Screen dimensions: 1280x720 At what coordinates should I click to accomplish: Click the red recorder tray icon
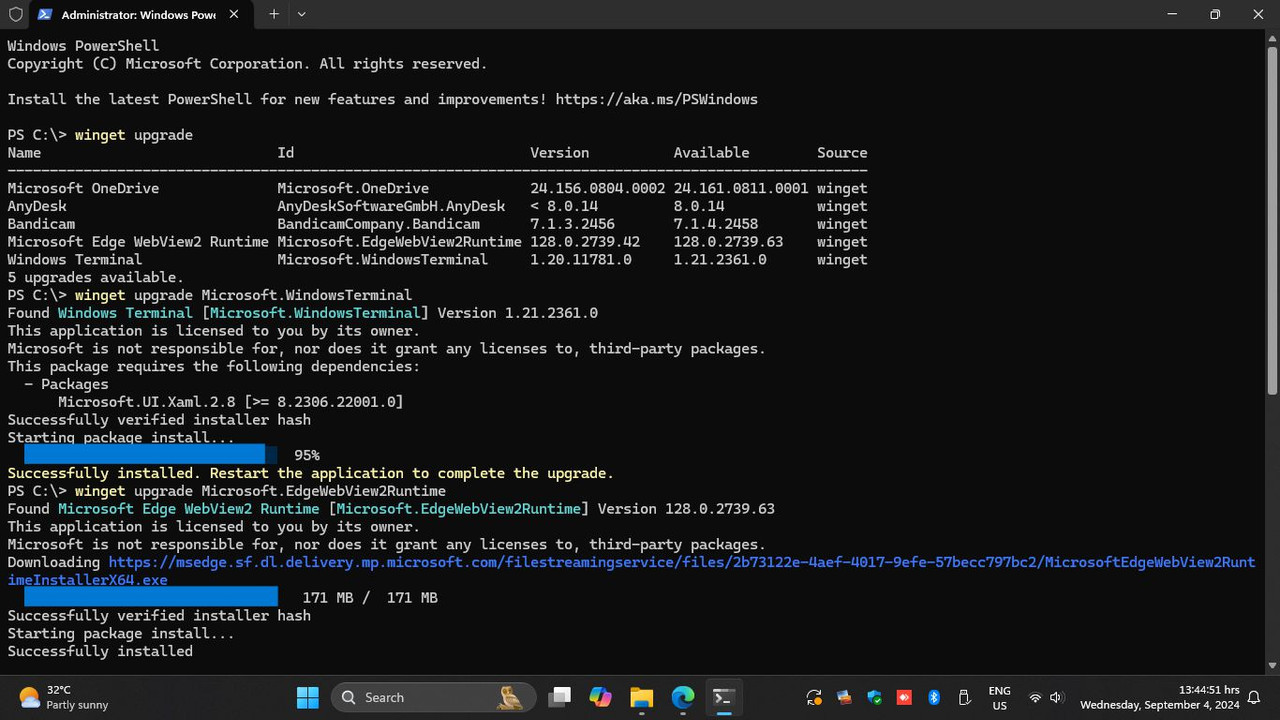point(905,697)
